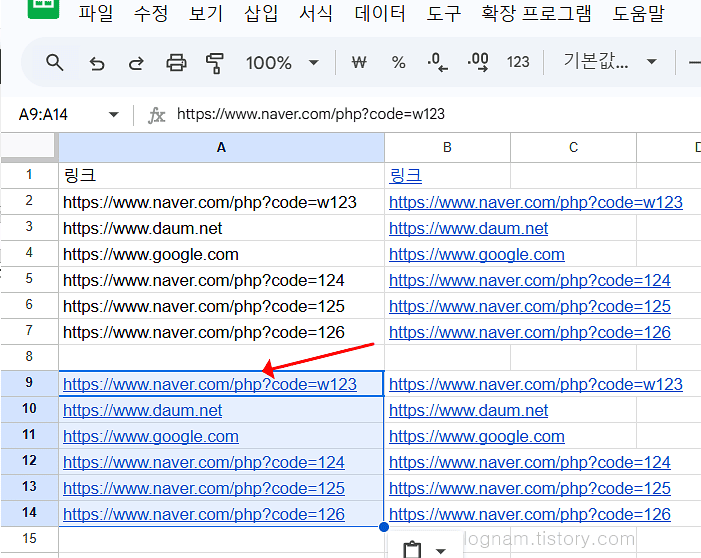Click the minus decrease font size icon
The width and height of the screenshot is (701, 558).
[694, 62]
